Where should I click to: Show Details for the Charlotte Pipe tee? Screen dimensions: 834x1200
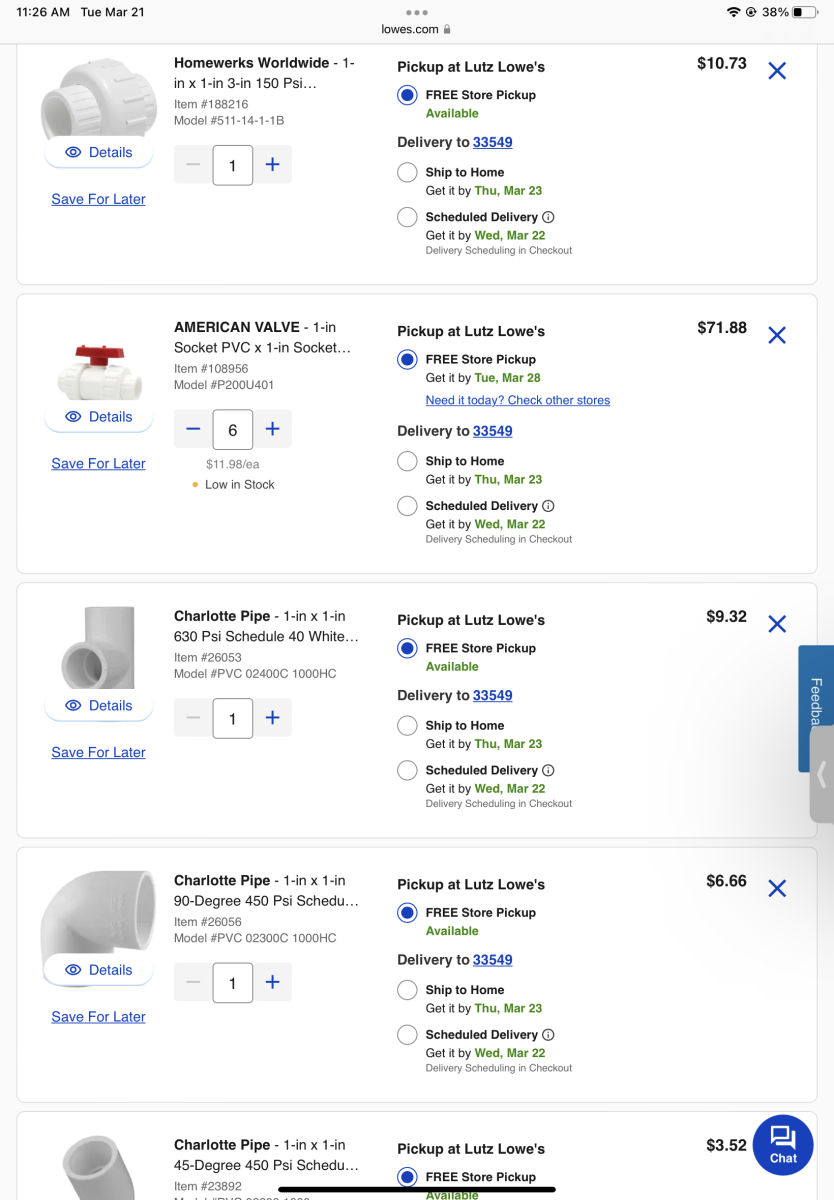[98, 705]
